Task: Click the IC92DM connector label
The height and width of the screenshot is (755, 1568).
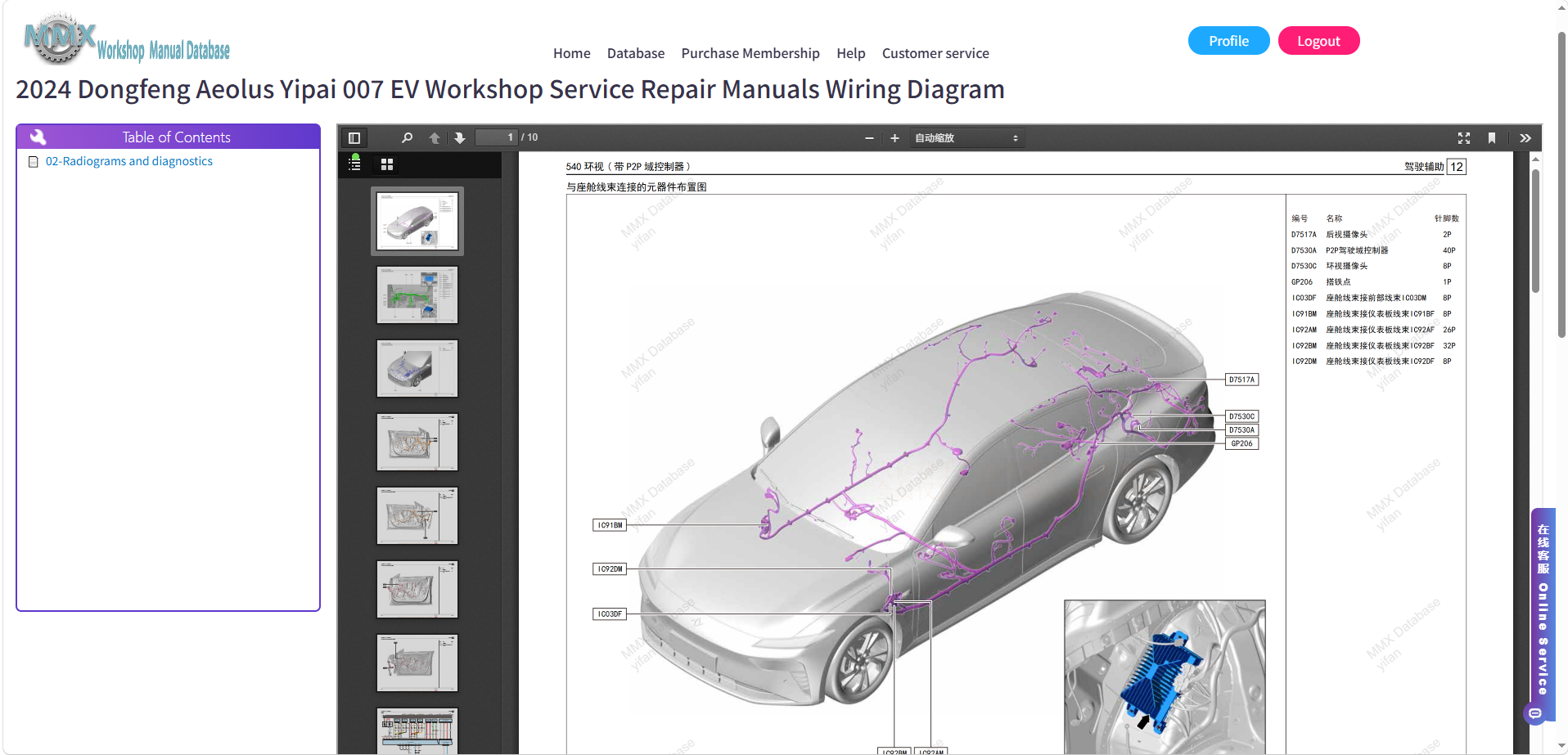Action: [610, 569]
